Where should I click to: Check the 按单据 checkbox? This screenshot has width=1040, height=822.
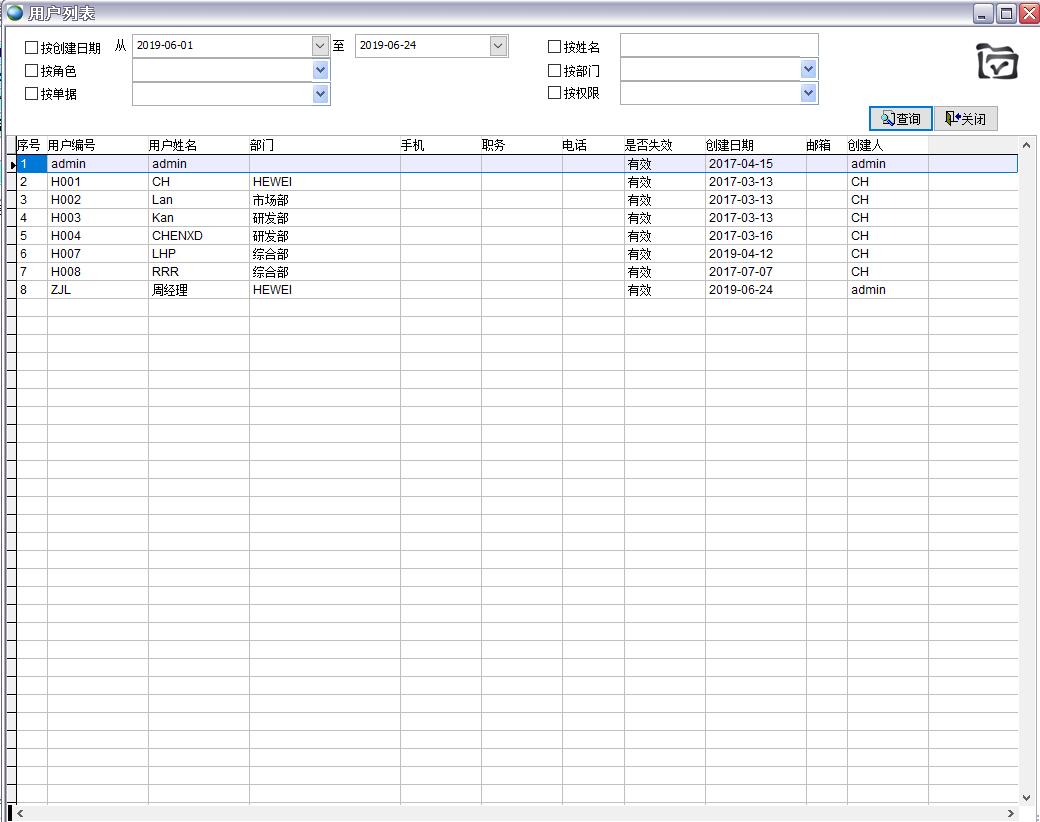32,94
